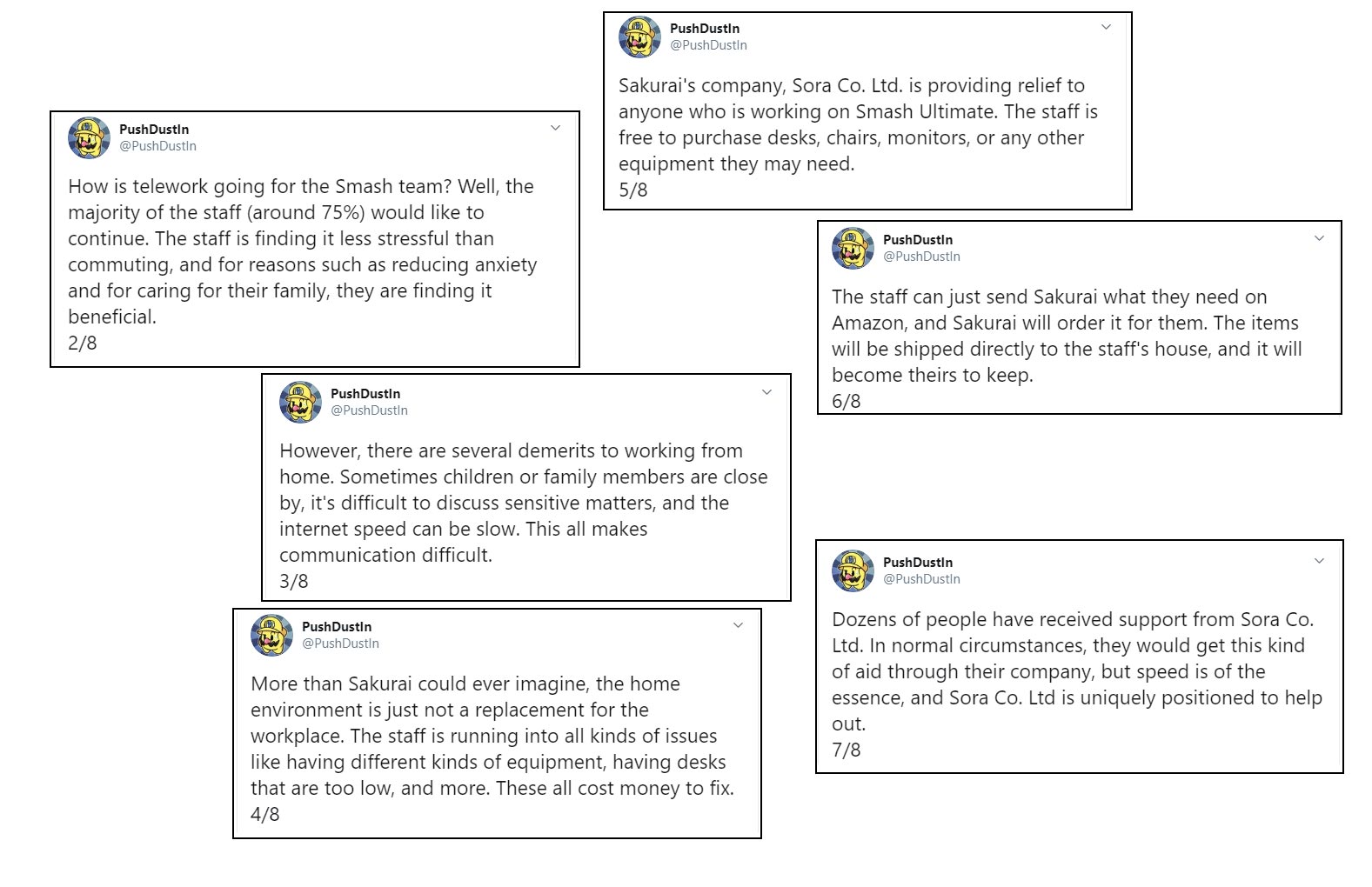Expand the options chevron on the 3/8 tweet

click(x=766, y=392)
